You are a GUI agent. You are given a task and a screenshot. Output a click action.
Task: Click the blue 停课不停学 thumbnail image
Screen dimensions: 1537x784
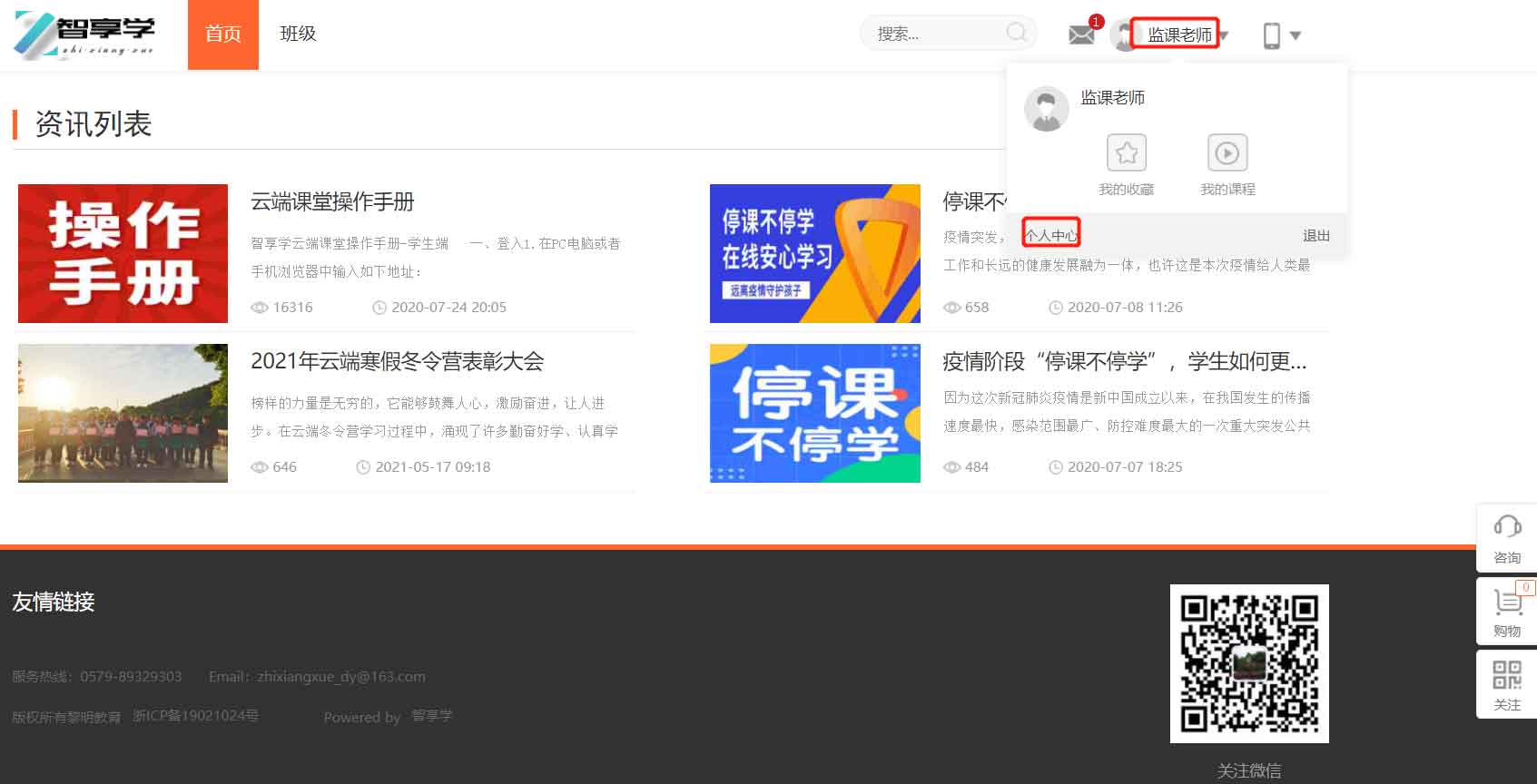[x=814, y=413]
